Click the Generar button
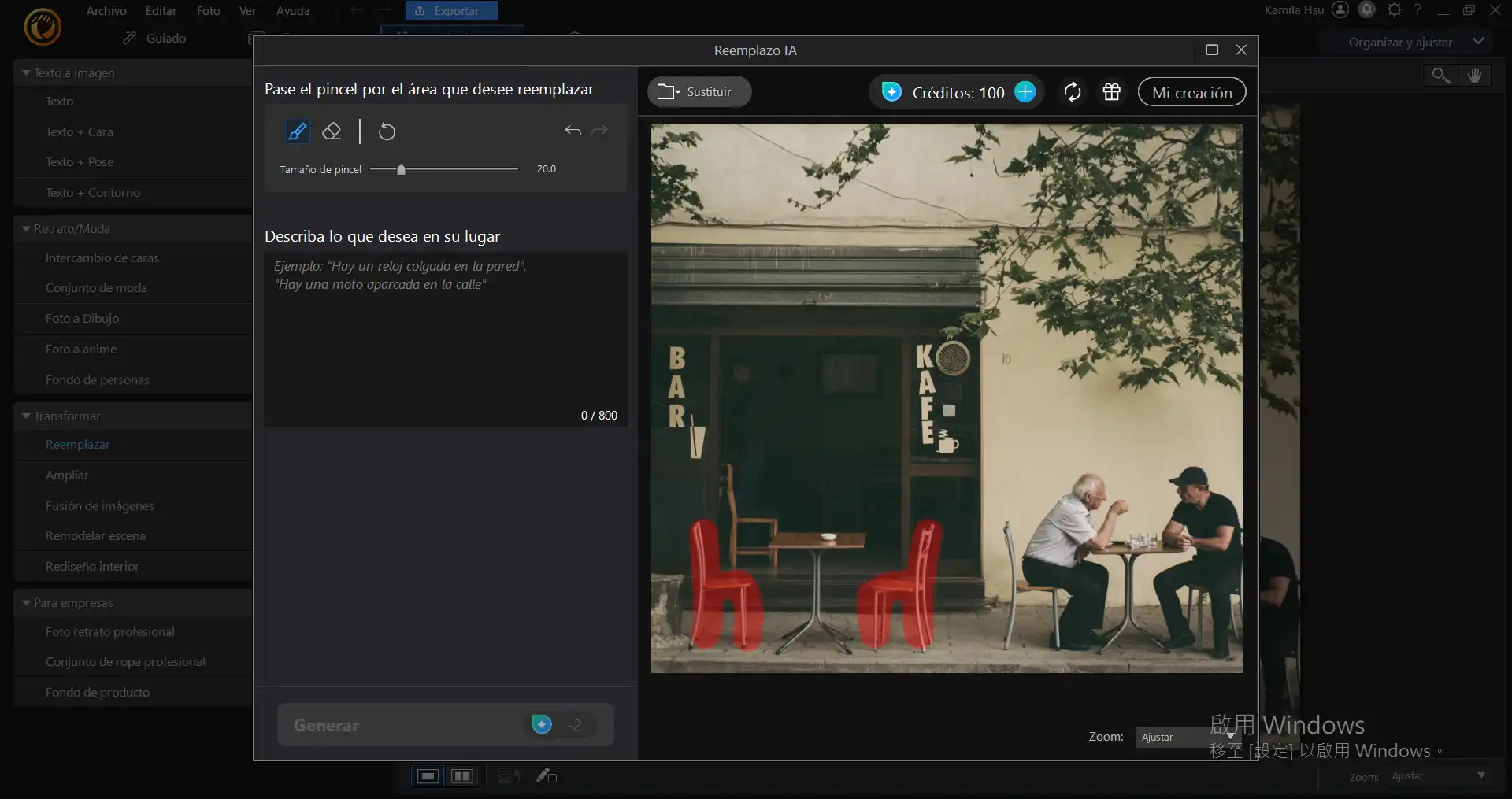The height and width of the screenshot is (799, 1512). click(x=446, y=725)
